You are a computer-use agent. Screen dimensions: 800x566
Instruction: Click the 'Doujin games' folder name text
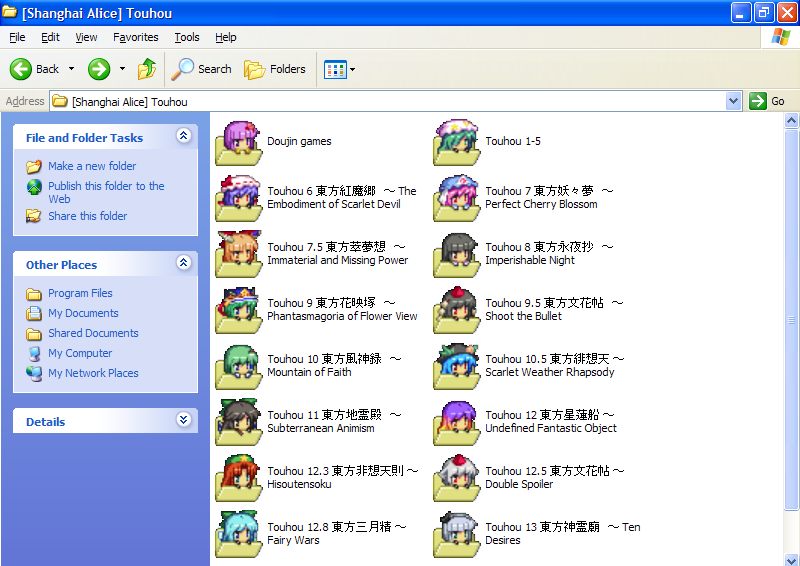tap(299, 141)
